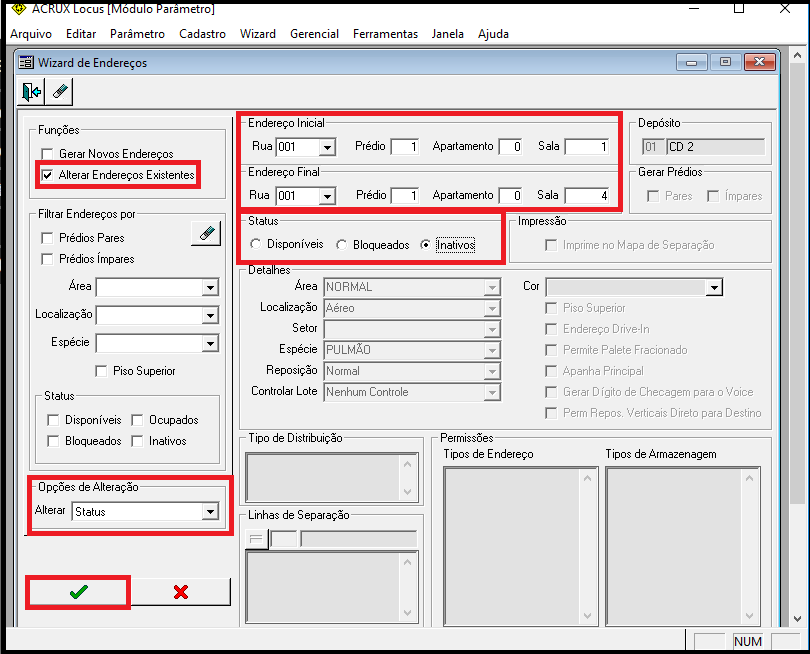
Task: Tick the Prédios Ímpares filter checkbox
Action: pyautogui.click(x=47, y=259)
